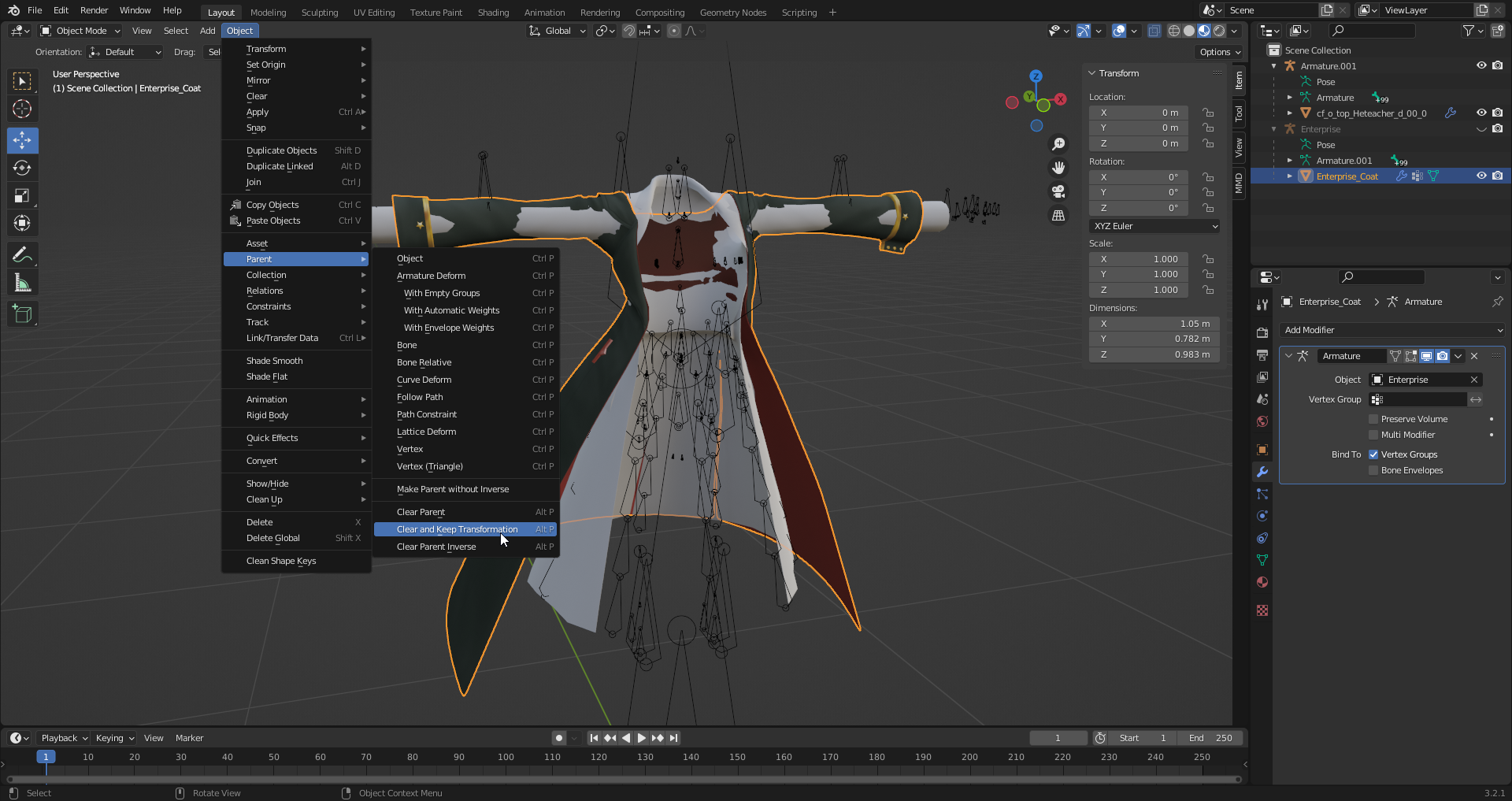Enable the Bone Envelopes checkbox
This screenshot has width=1512, height=801.
click(x=1373, y=470)
